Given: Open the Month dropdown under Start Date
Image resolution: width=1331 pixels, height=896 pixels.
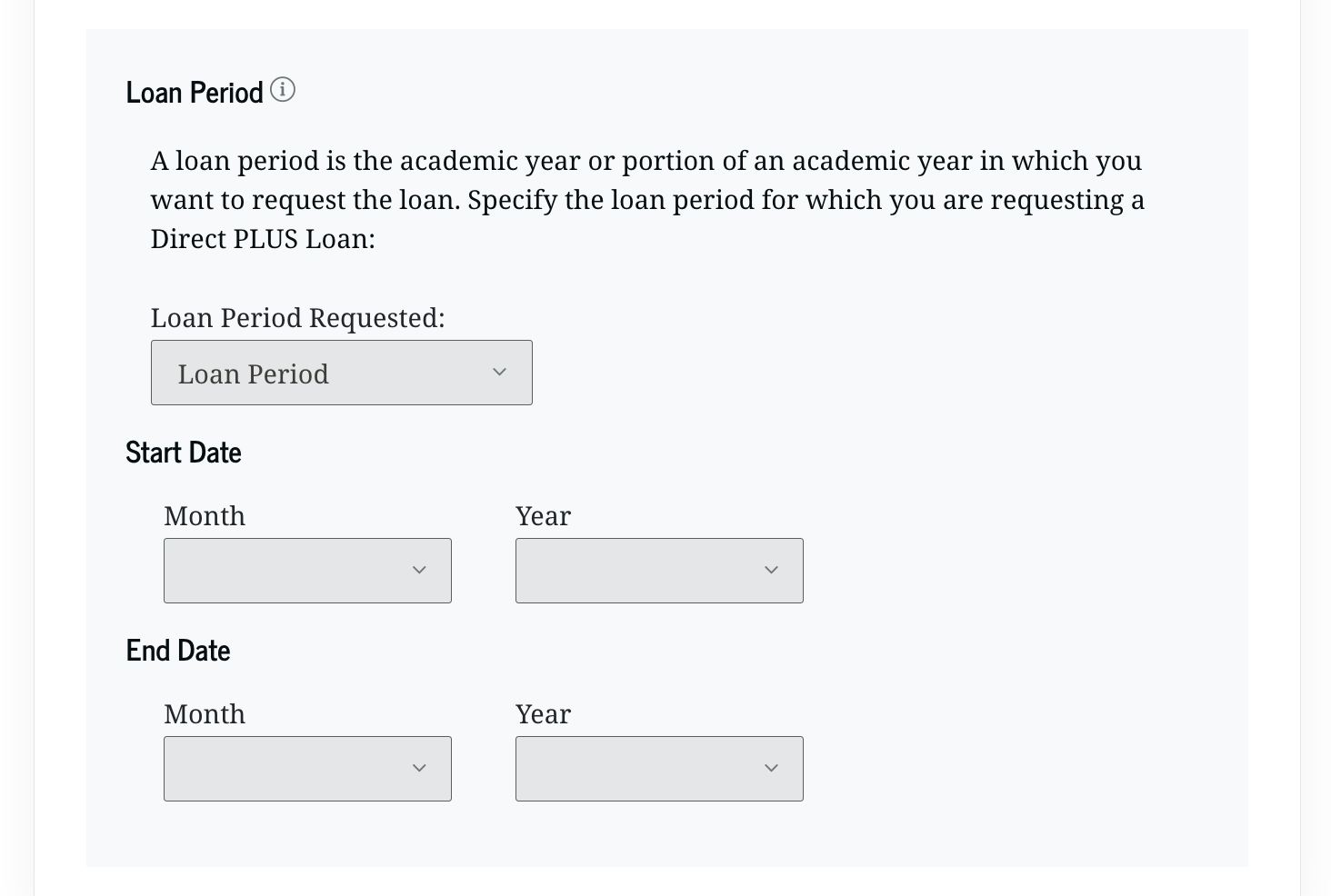Looking at the screenshot, I should 307,570.
